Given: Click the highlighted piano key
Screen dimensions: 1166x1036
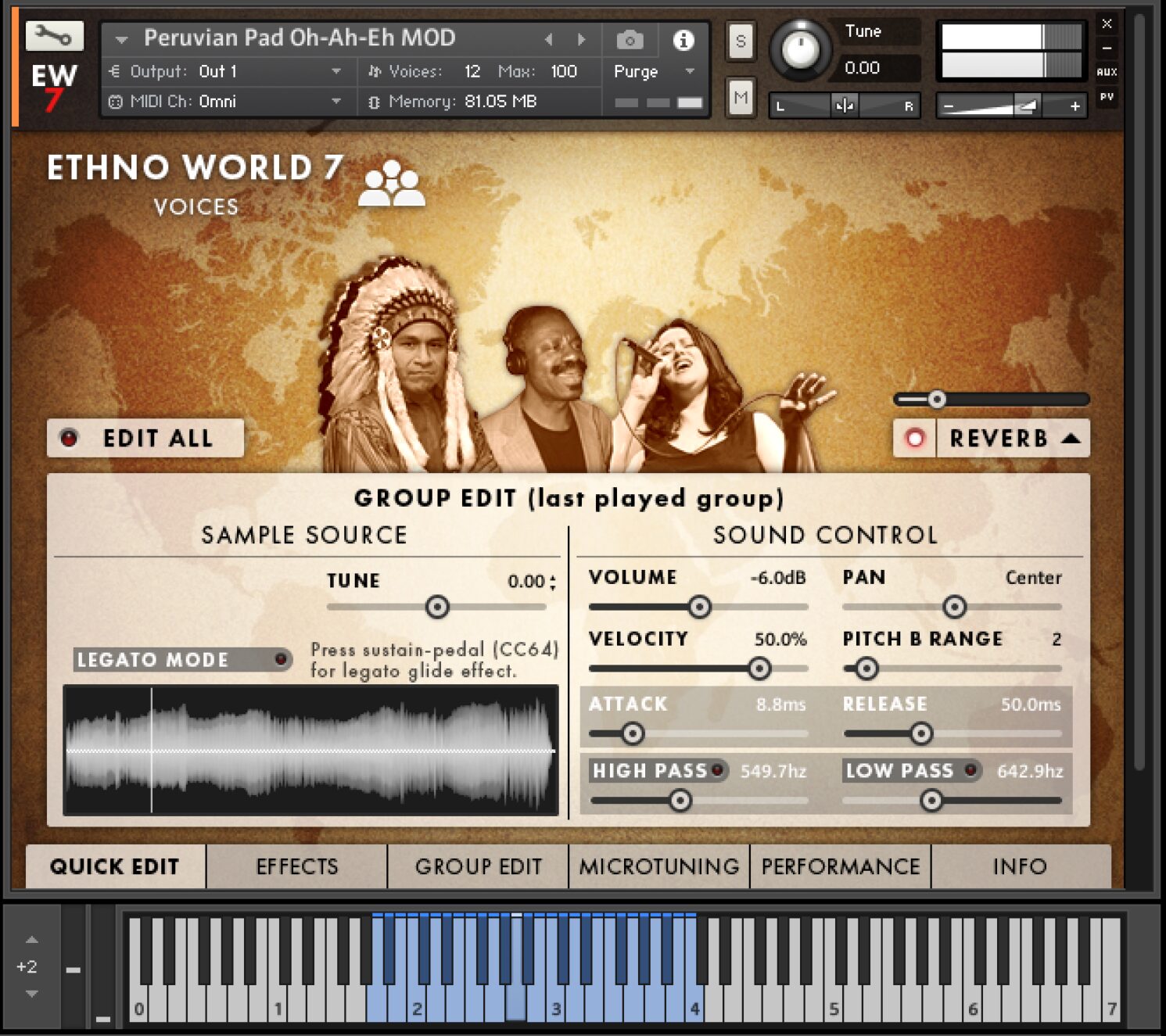Looking at the screenshot, I should 515,968.
